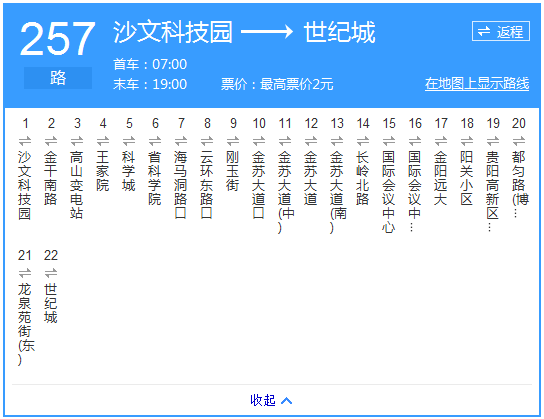This screenshot has width=544, height=419.
Task: Click the transfer icon above stop 刚玉街
Action: [233, 141]
